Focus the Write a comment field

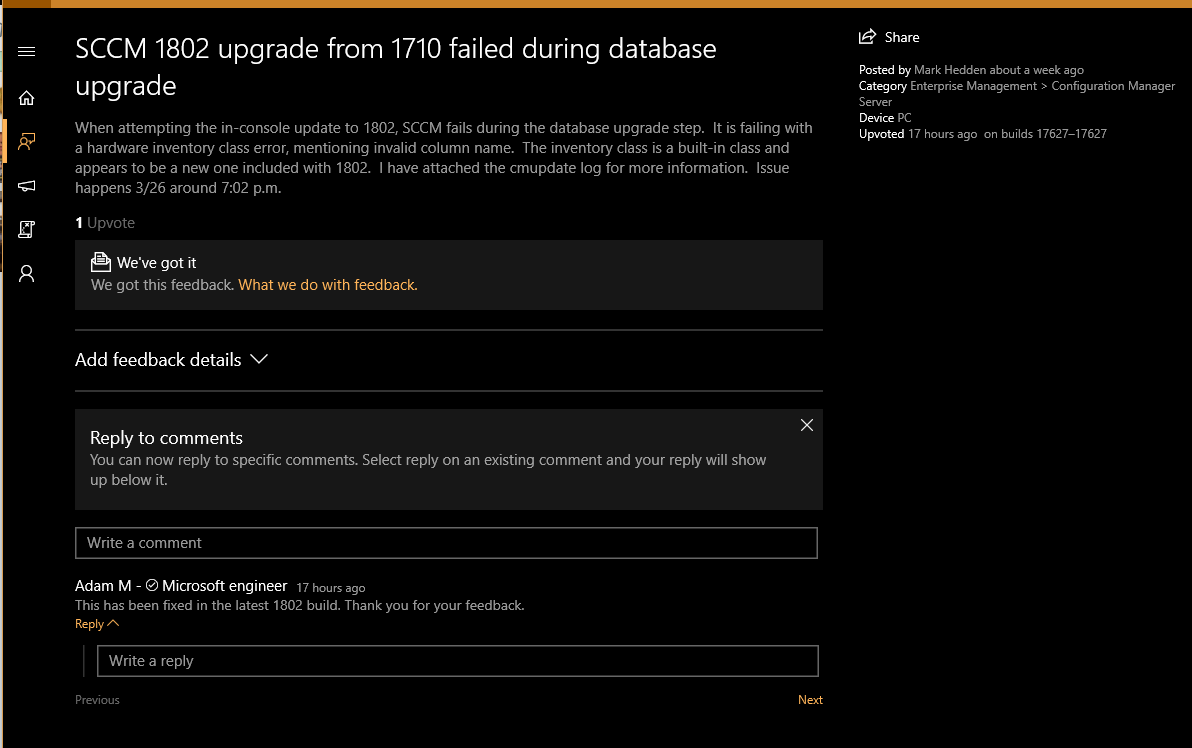[x=446, y=543]
